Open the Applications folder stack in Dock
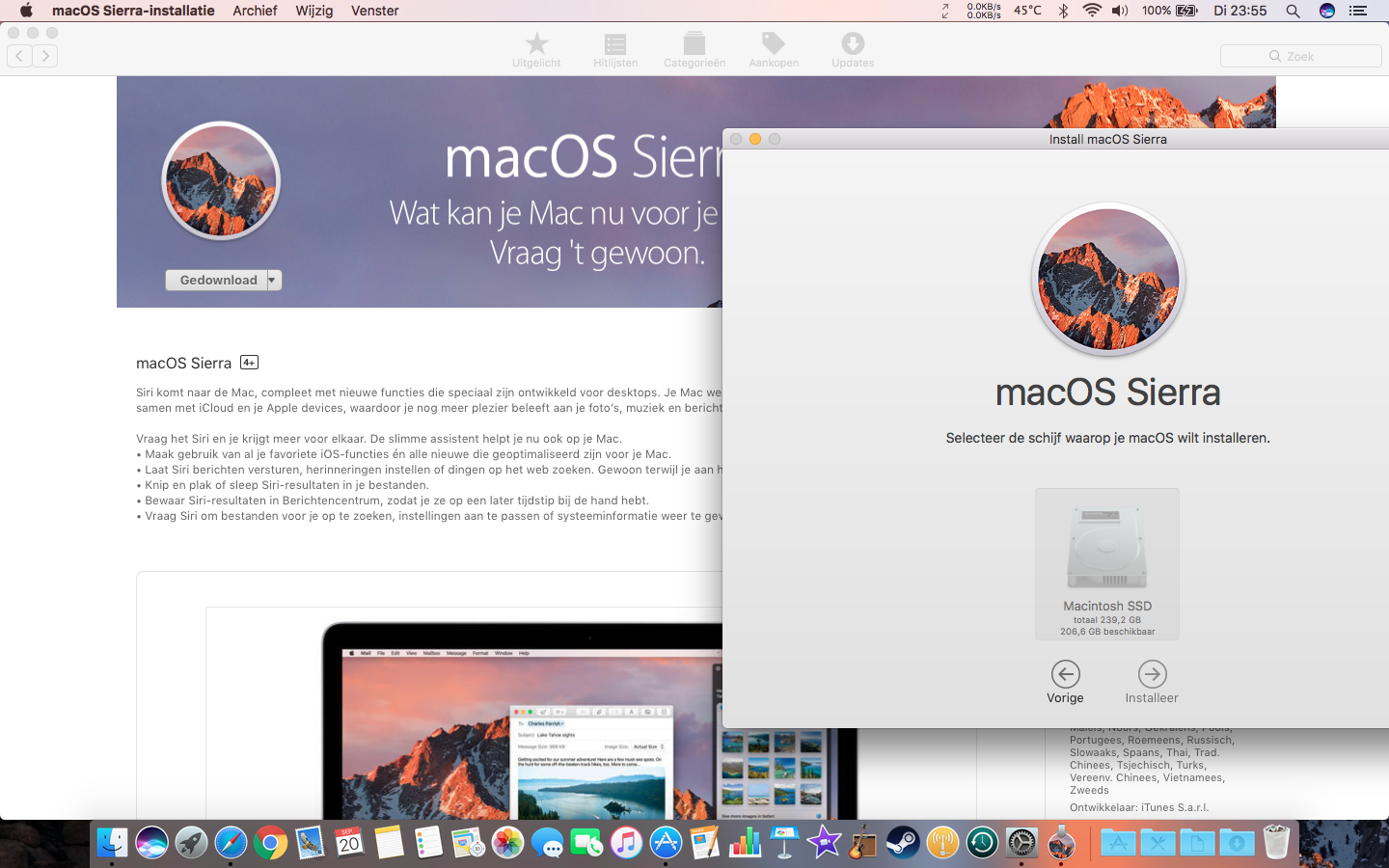 click(1118, 843)
